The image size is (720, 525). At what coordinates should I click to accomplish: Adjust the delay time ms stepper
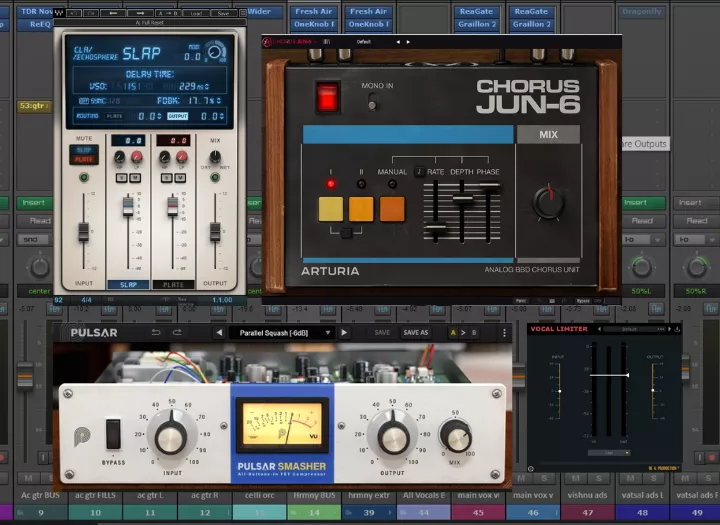pos(207,86)
